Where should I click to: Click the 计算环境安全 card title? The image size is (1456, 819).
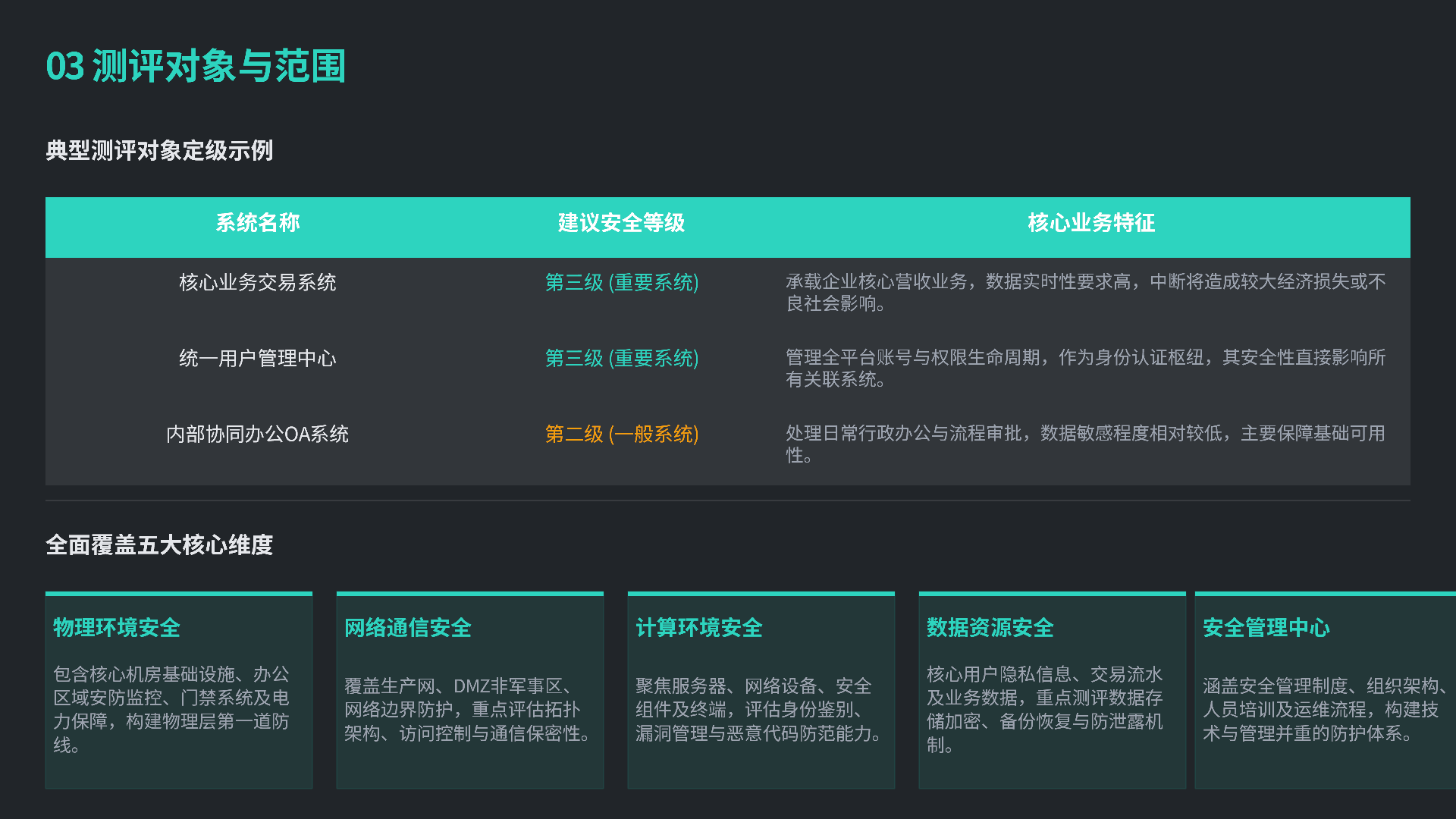tap(699, 627)
